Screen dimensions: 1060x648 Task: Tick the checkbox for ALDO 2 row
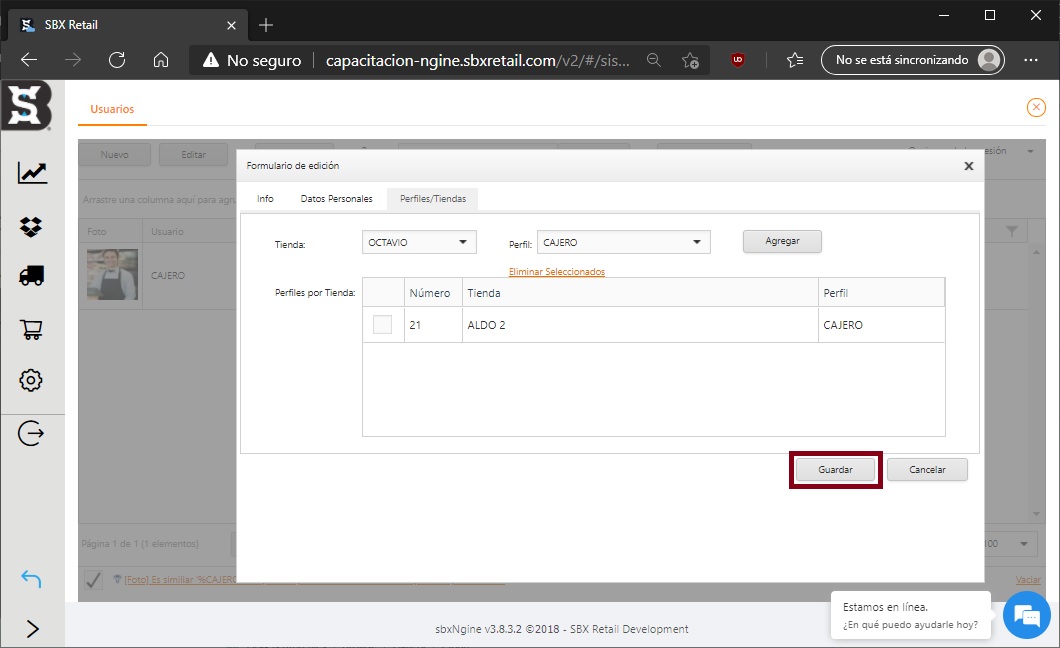point(383,324)
